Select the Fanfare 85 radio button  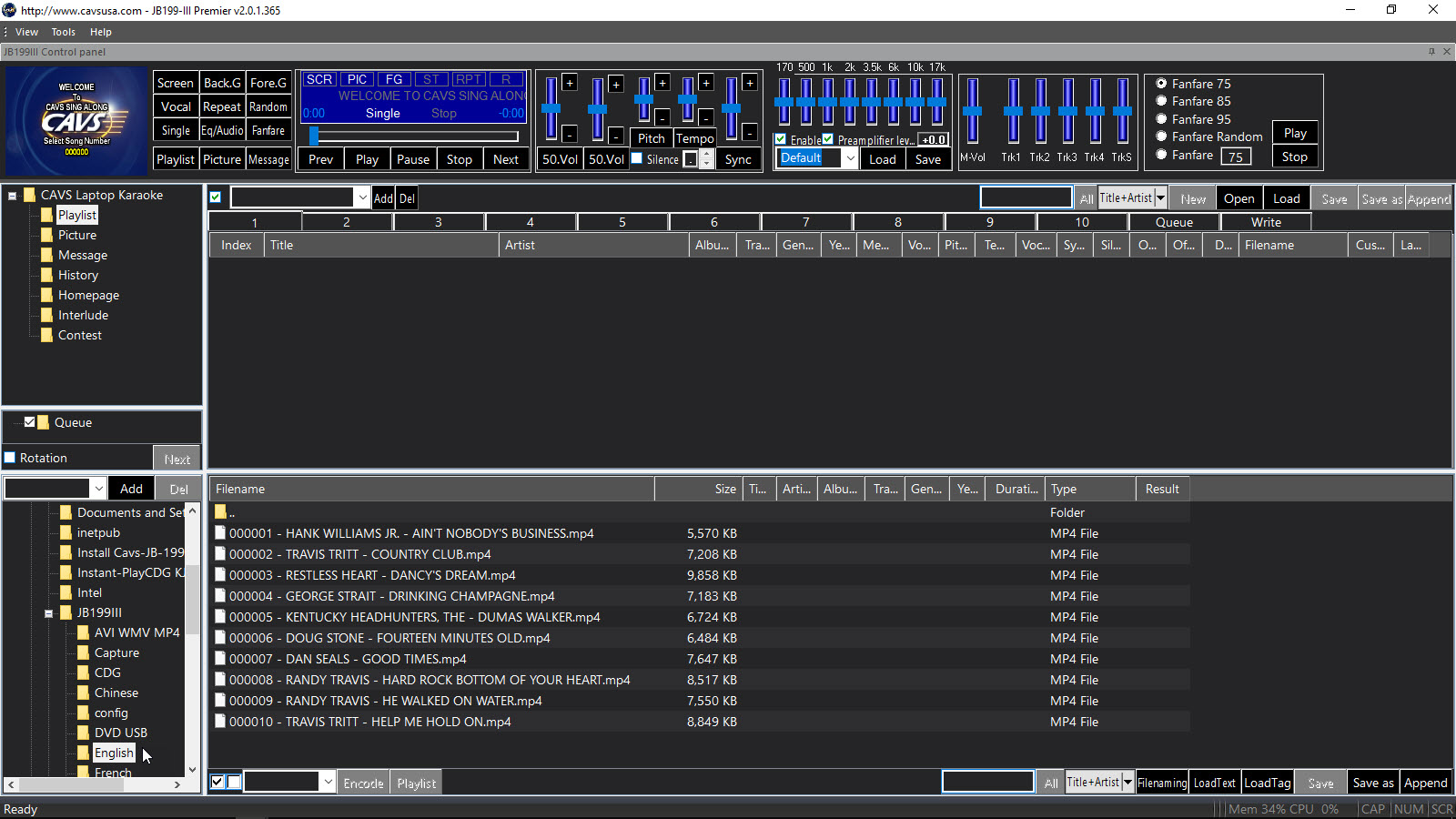tap(1161, 101)
